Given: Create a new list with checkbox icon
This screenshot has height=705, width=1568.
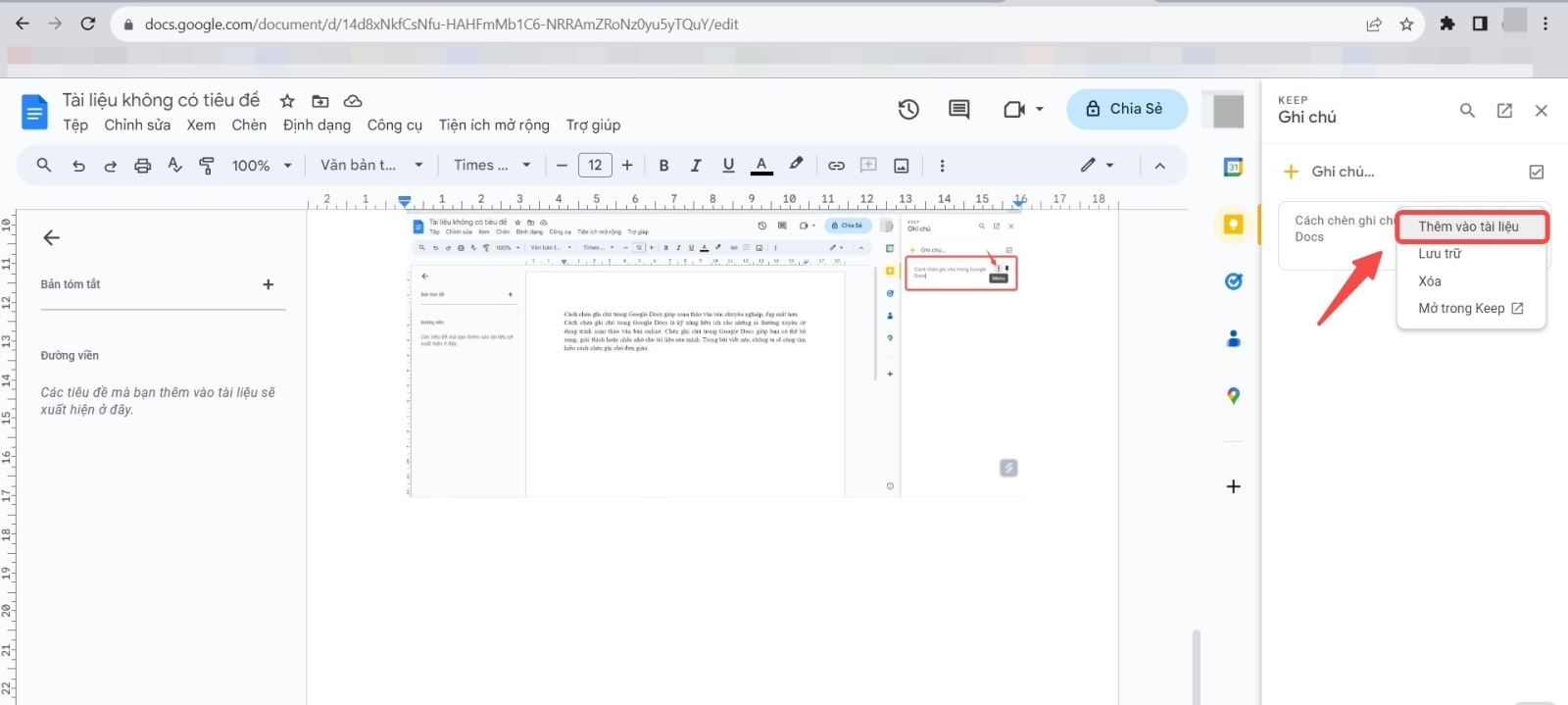Looking at the screenshot, I should pos(1537,172).
